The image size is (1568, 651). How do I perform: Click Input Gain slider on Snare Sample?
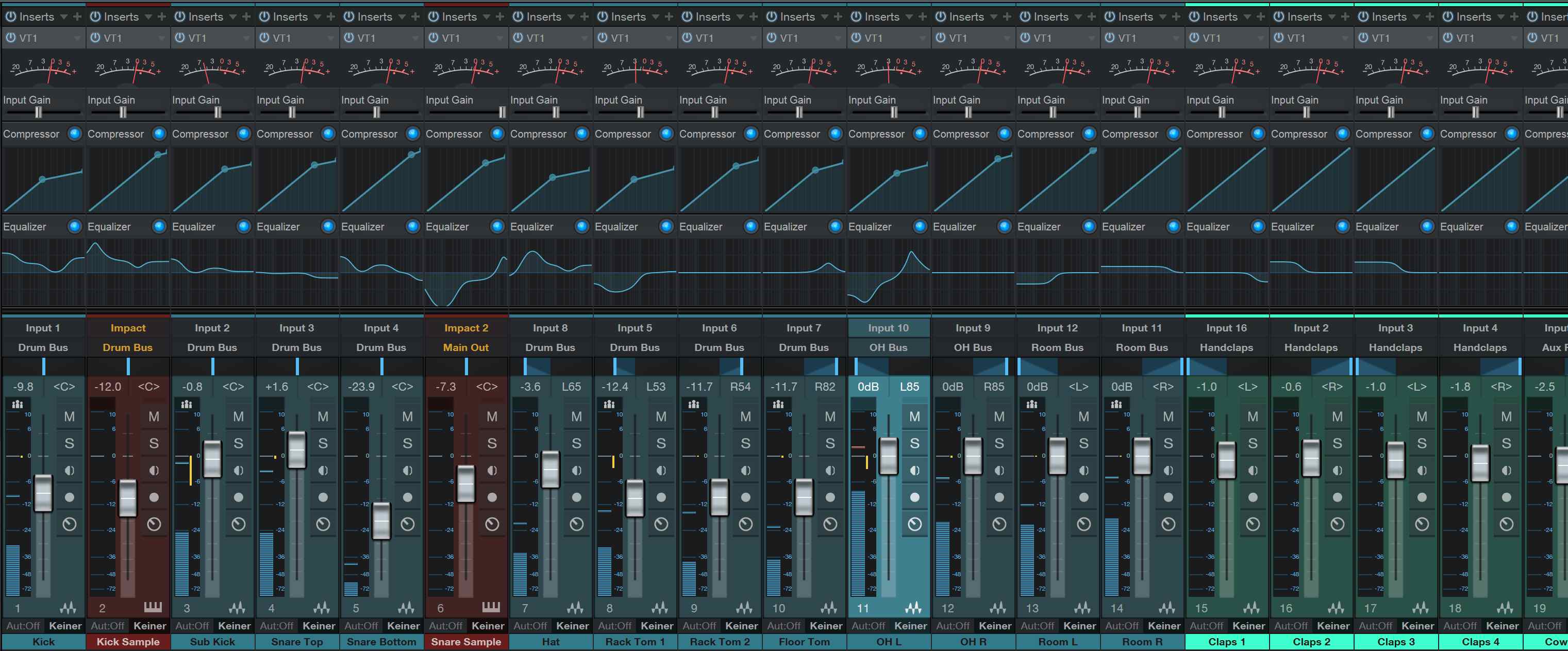tap(465, 112)
